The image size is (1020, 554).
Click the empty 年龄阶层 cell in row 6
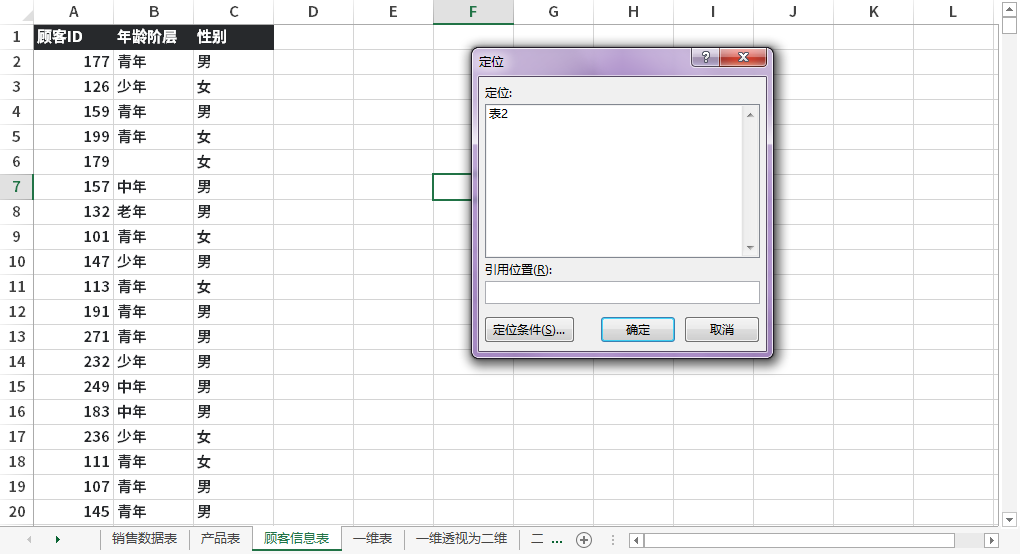click(154, 162)
